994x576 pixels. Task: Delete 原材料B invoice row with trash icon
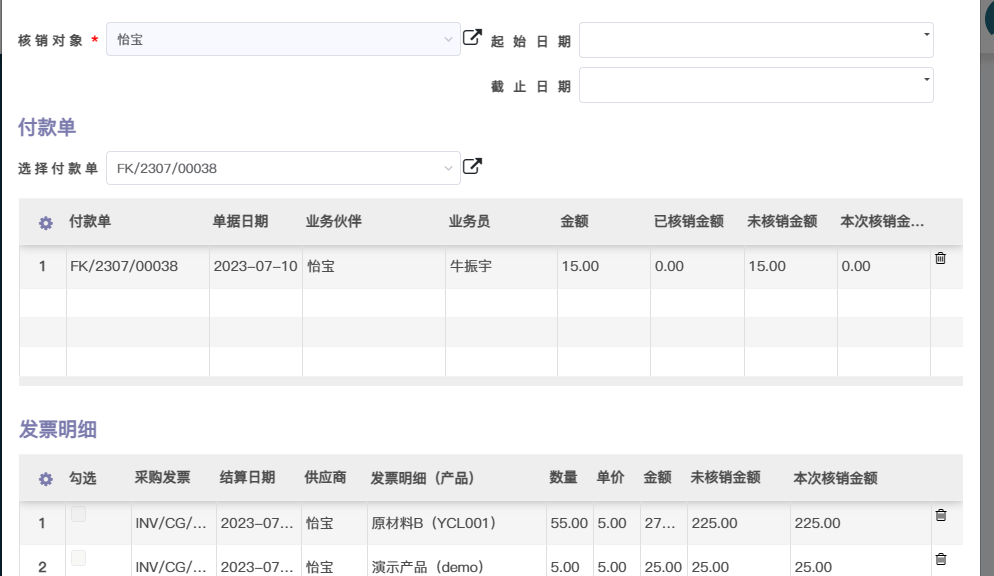[x=940, y=515]
